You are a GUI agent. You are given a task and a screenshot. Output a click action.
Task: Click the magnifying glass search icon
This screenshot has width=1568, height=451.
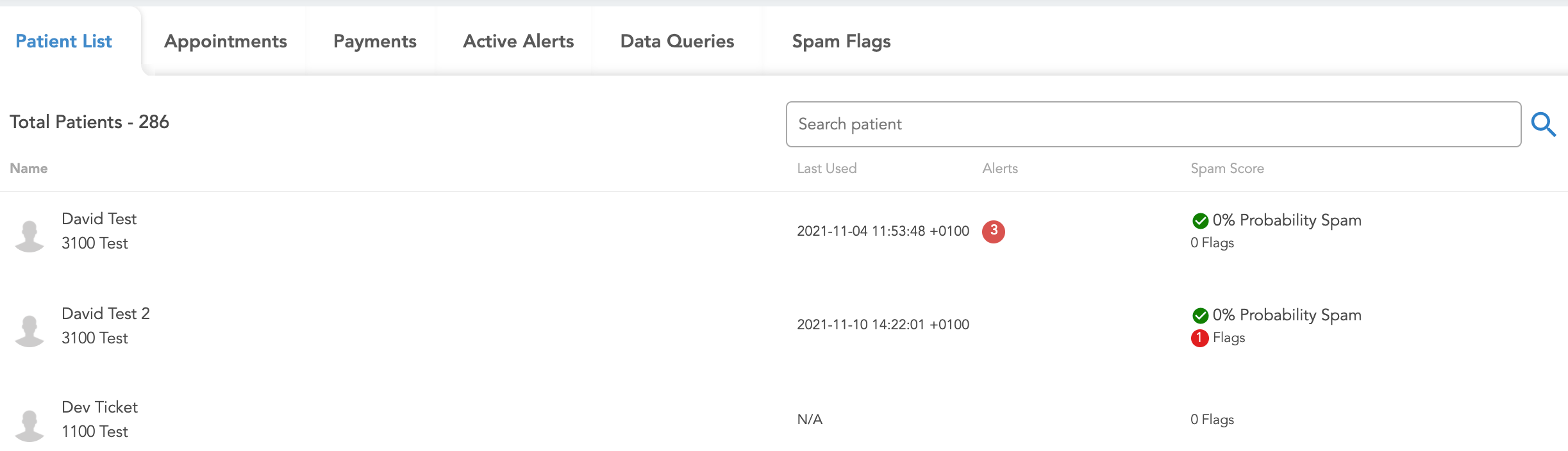click(1544, 124)
